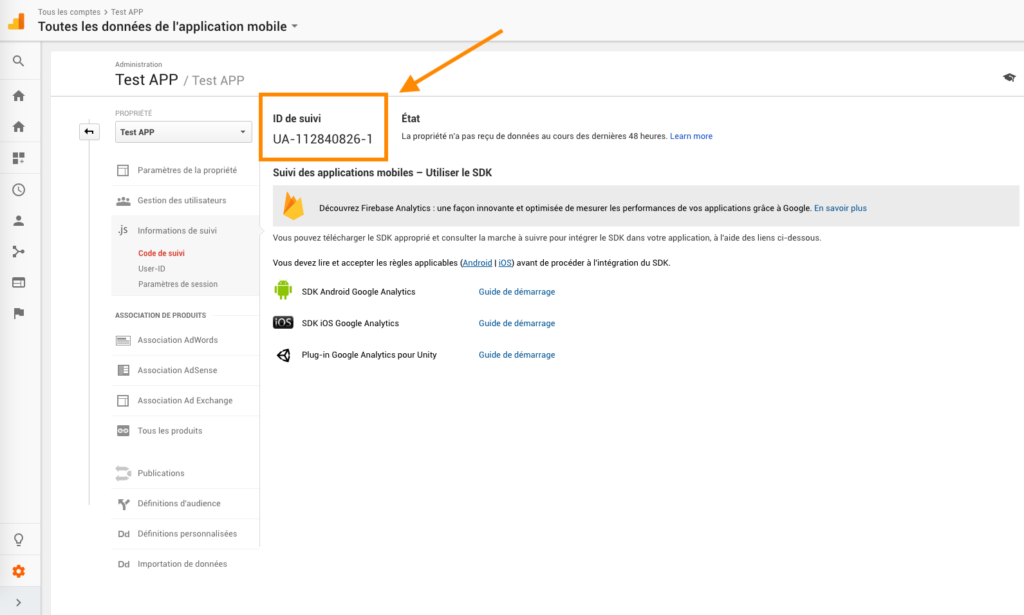The width and height of the screenshot is (1024, 615).
Task: Click the Firebase flame icon
Action: pyautogui.click(x=293, y=206)
